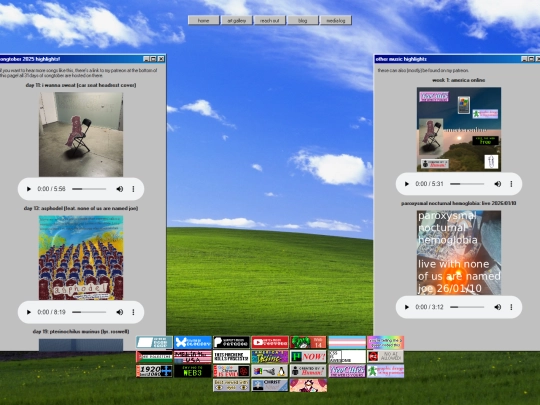Viewport: 540px width, 405px height.
Task: Click the CSS is Awesome badge
Action: point(347,357)
